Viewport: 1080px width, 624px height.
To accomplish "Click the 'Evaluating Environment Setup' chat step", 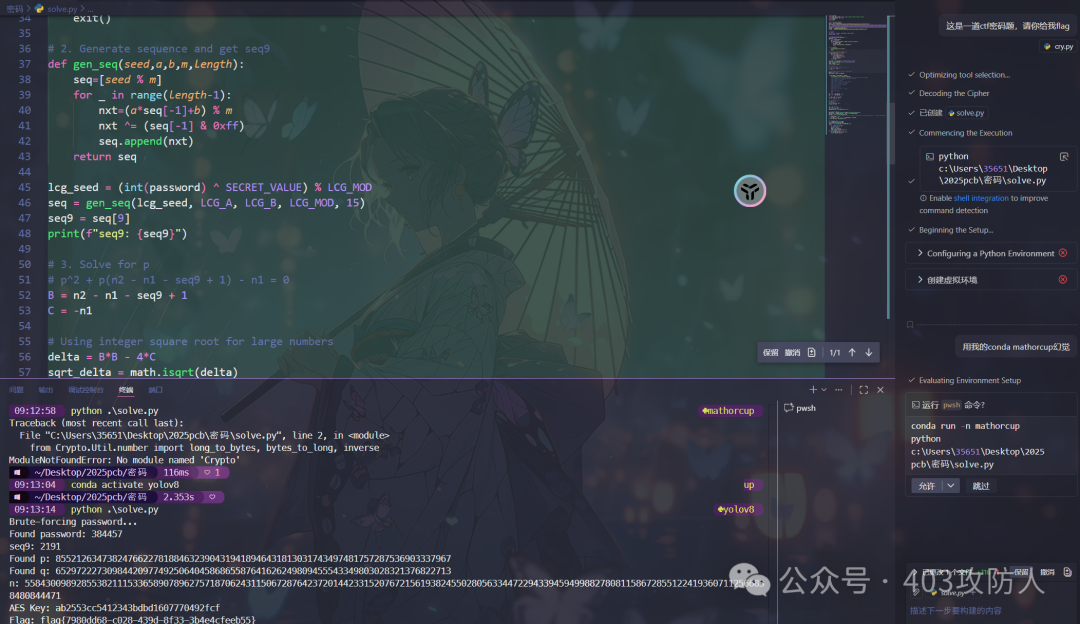I will pos(970,380).
